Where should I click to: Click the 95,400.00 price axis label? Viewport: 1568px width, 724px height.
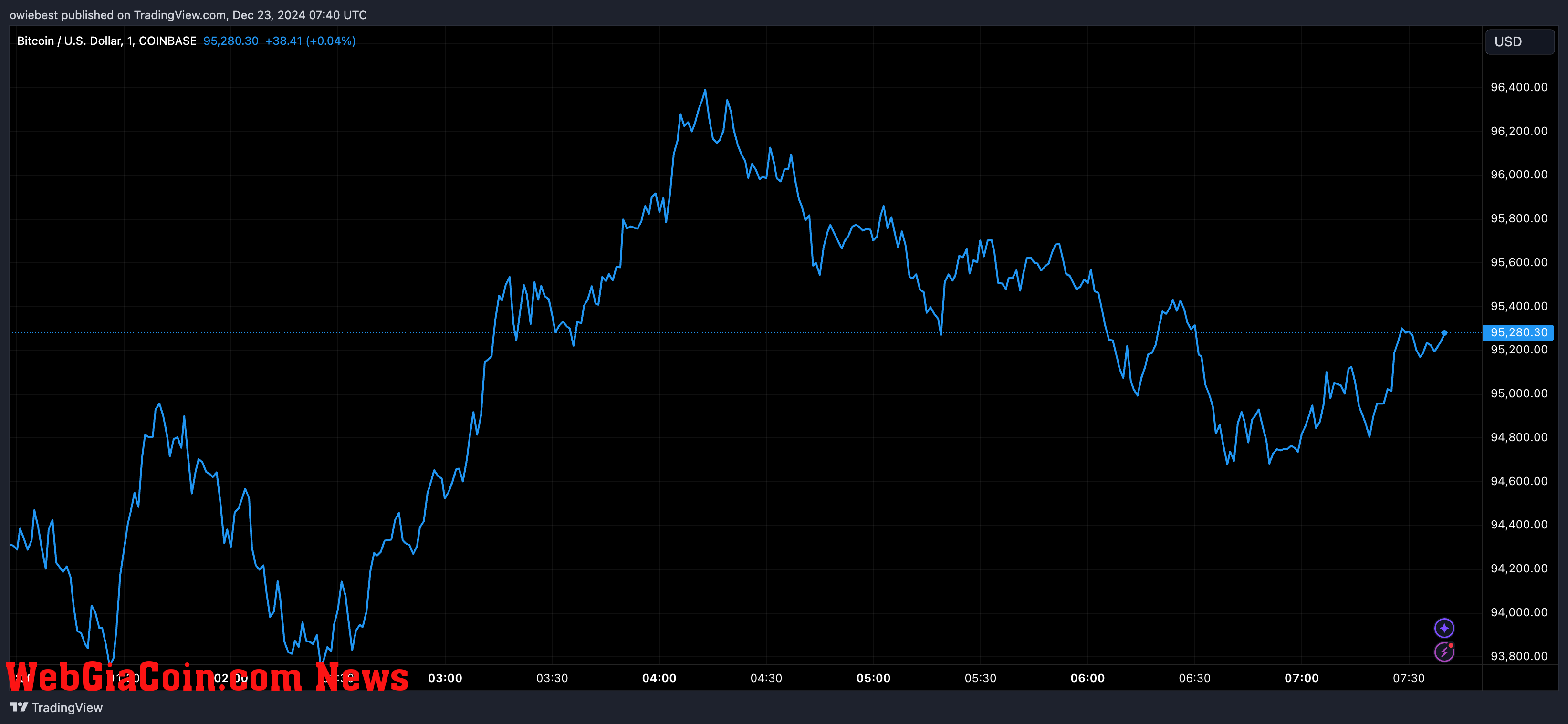point(1519,306)
